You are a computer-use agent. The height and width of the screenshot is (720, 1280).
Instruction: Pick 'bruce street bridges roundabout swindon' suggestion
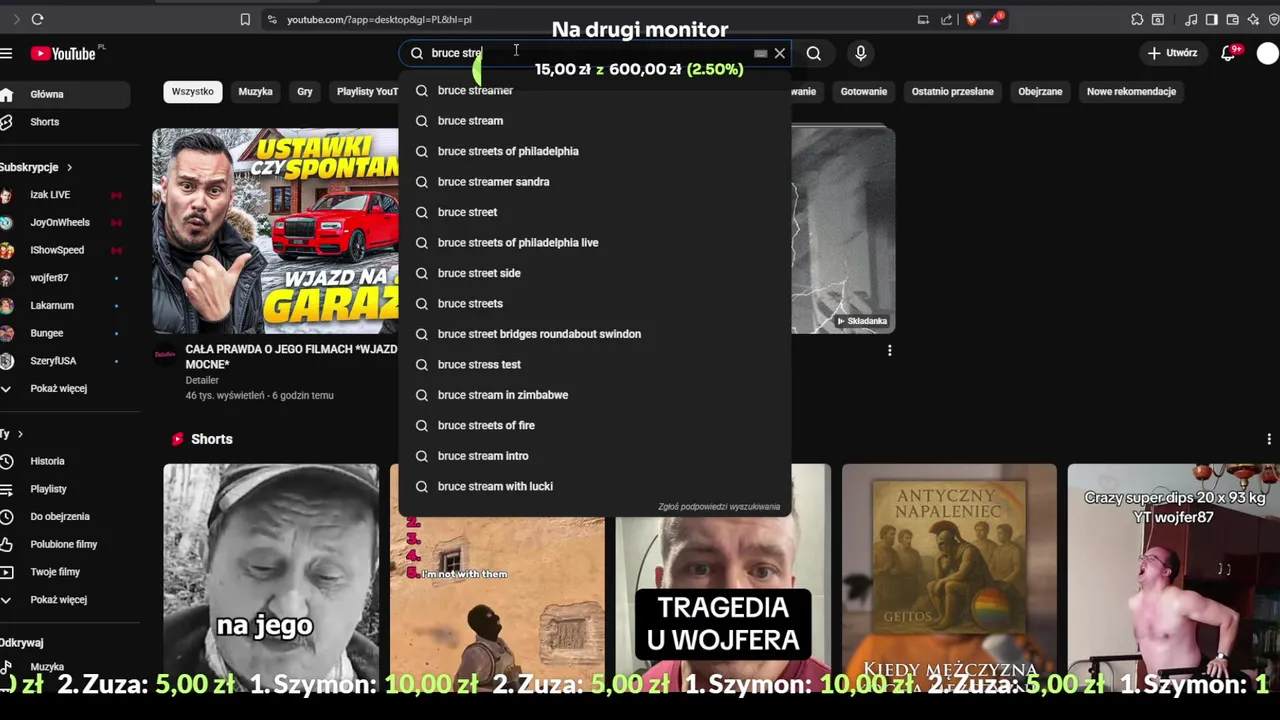click(595, 334)
